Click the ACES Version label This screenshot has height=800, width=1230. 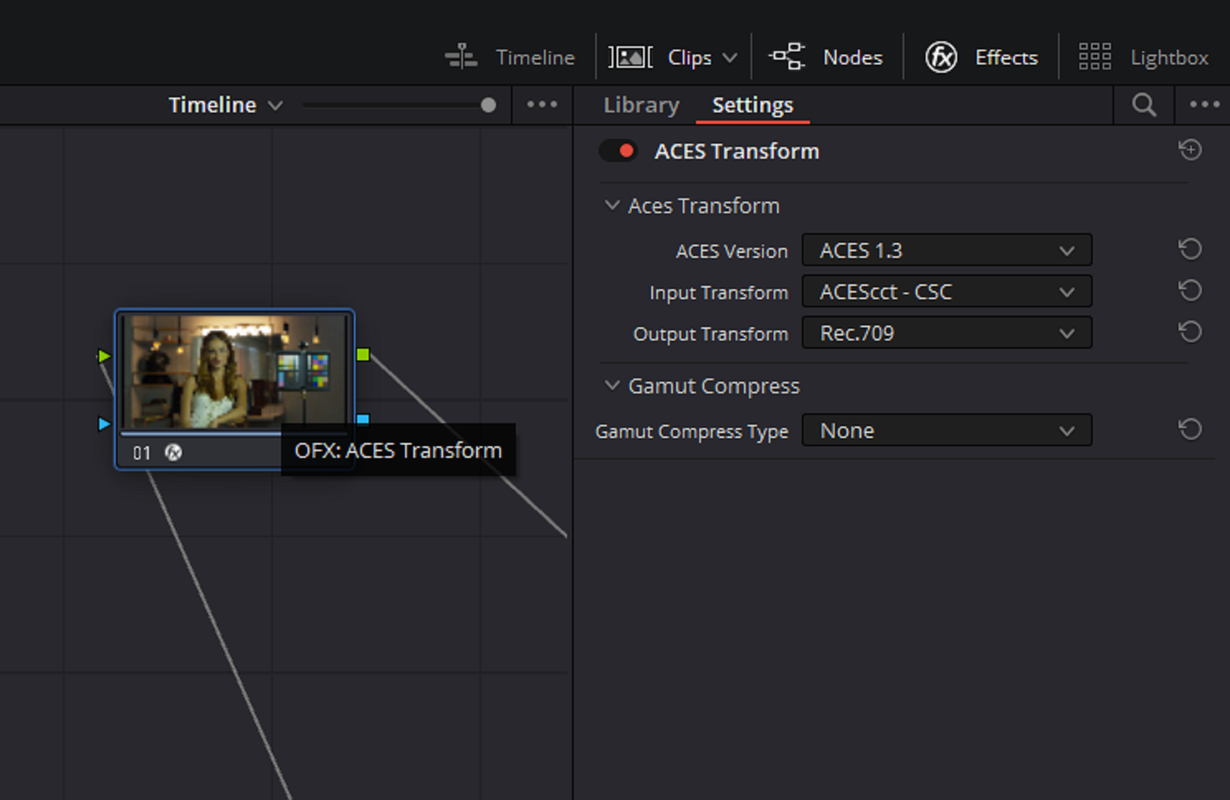pyautogui.click(x=732, y=251)
